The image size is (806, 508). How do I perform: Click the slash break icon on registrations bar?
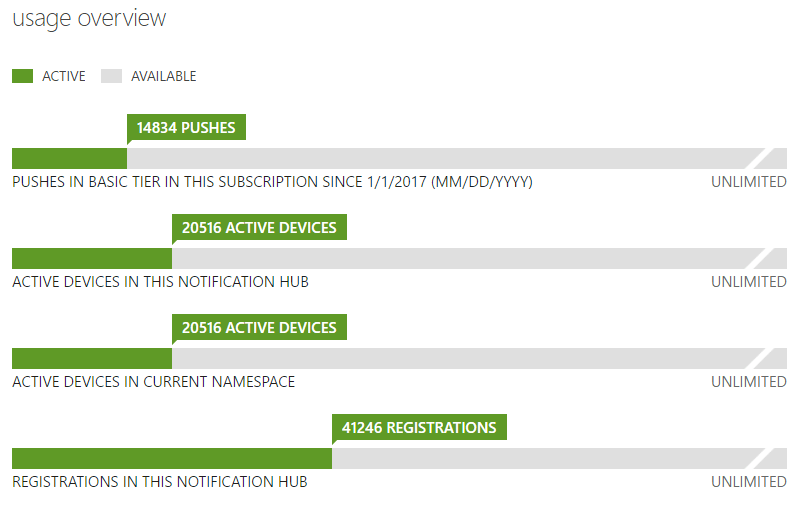coord(759,459)
